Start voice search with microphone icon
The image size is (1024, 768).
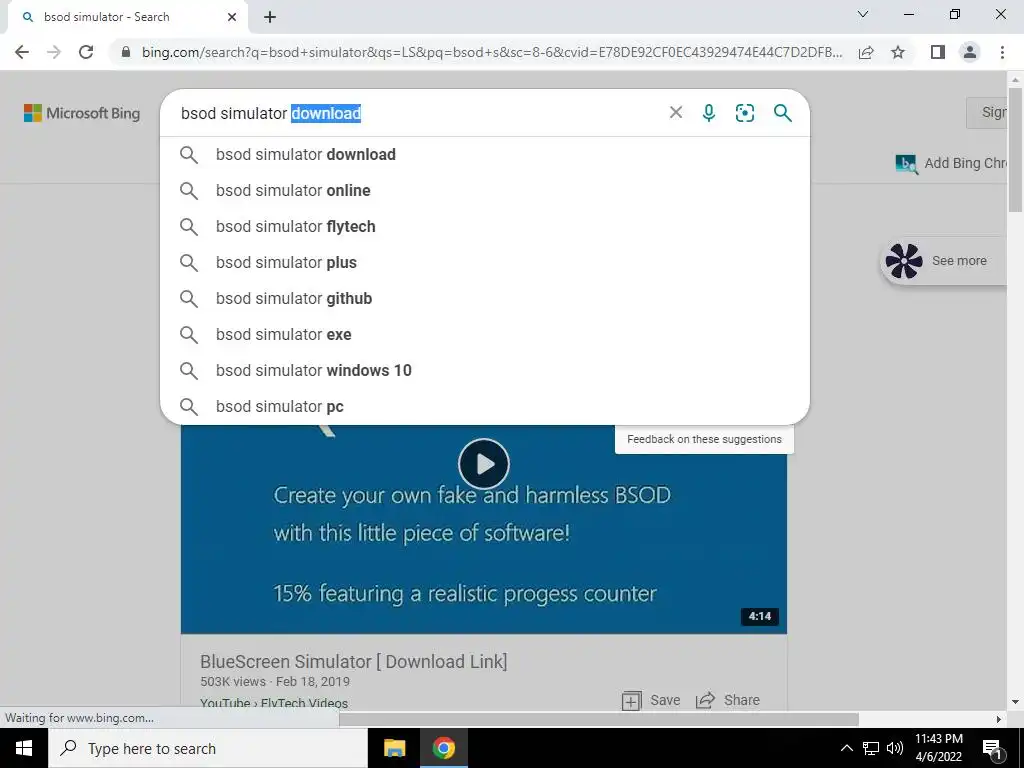click(709, 112)
